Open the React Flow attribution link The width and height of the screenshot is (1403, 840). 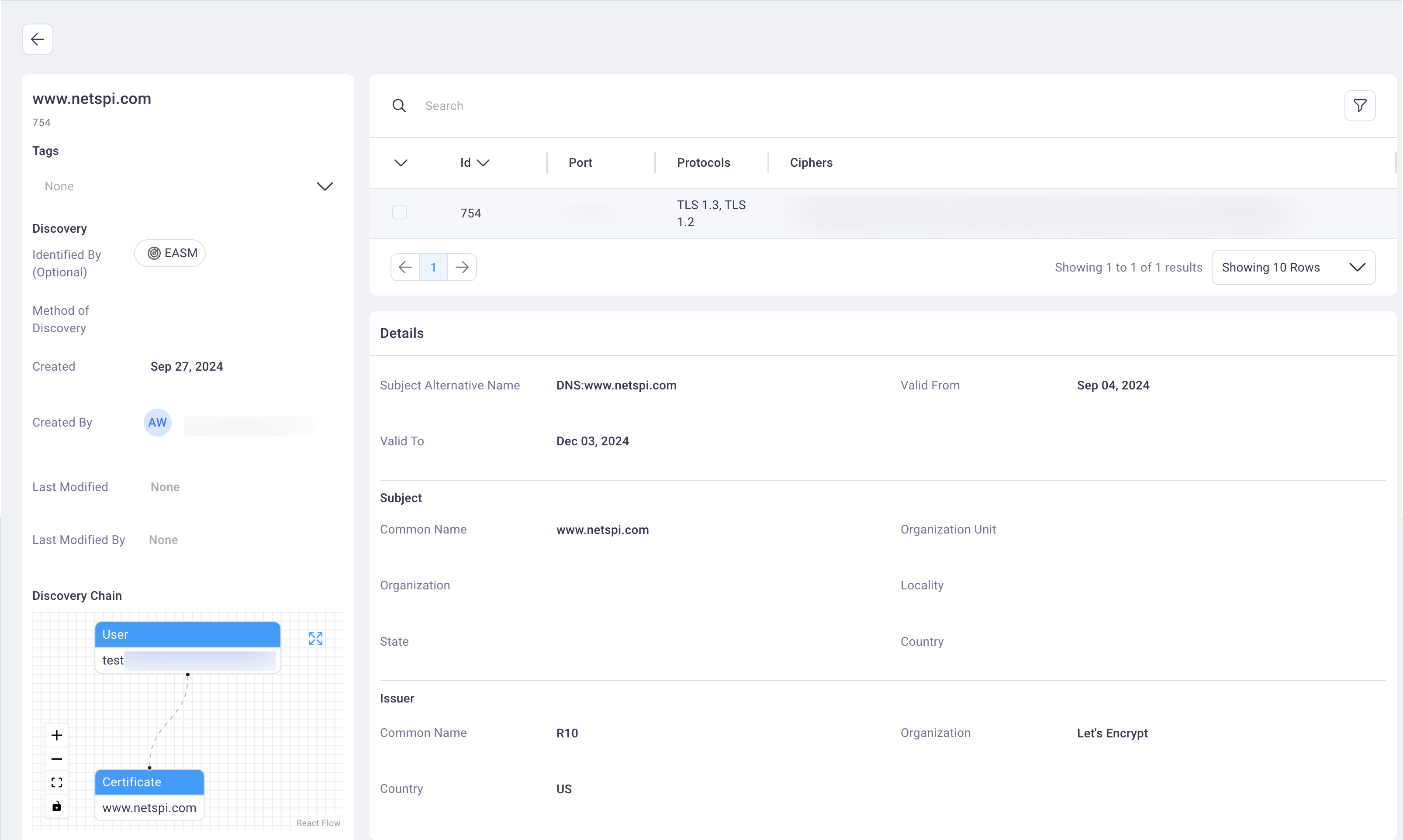(x=318, y=823)
